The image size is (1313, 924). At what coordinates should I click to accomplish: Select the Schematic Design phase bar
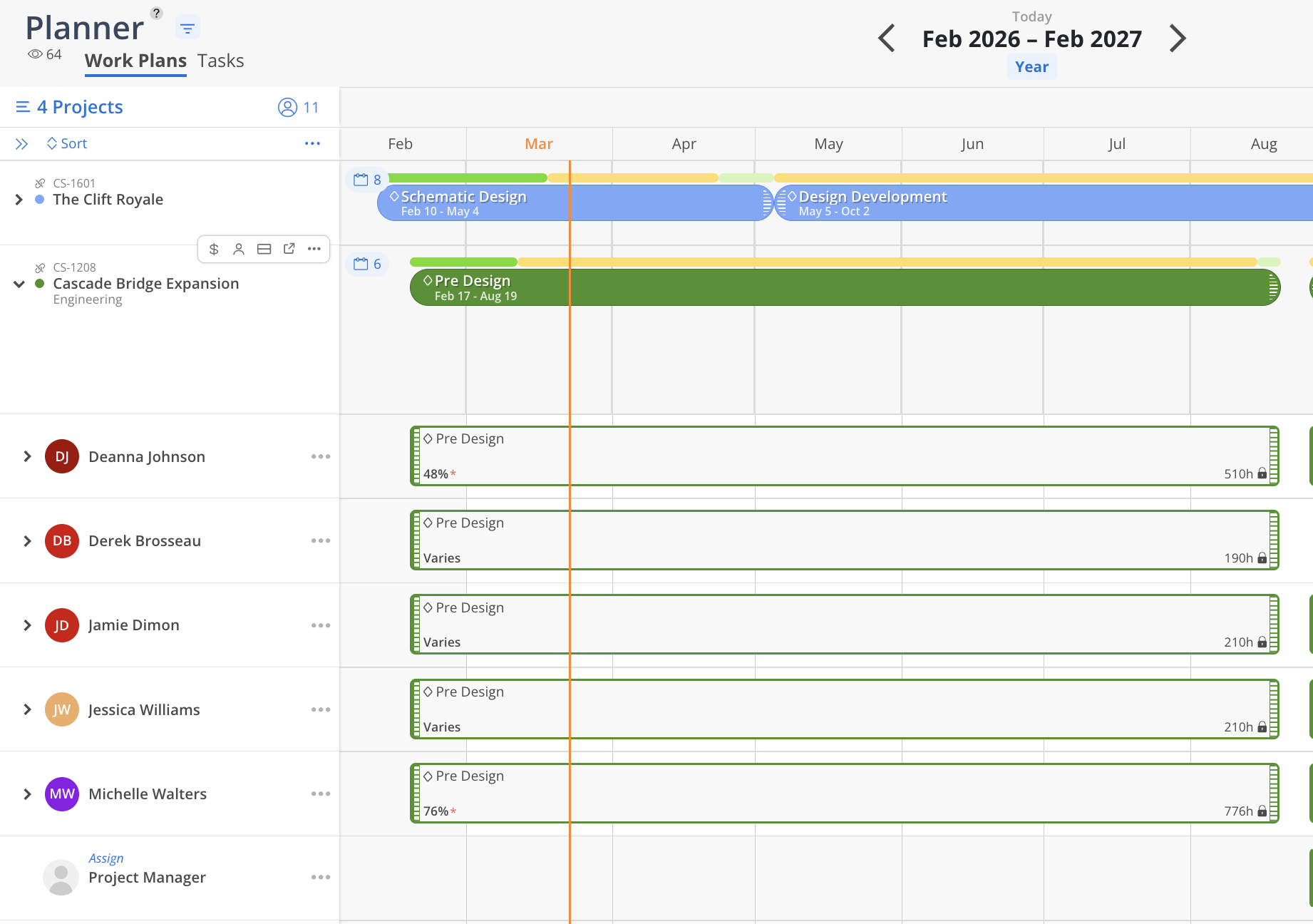[x=575, y=203]
